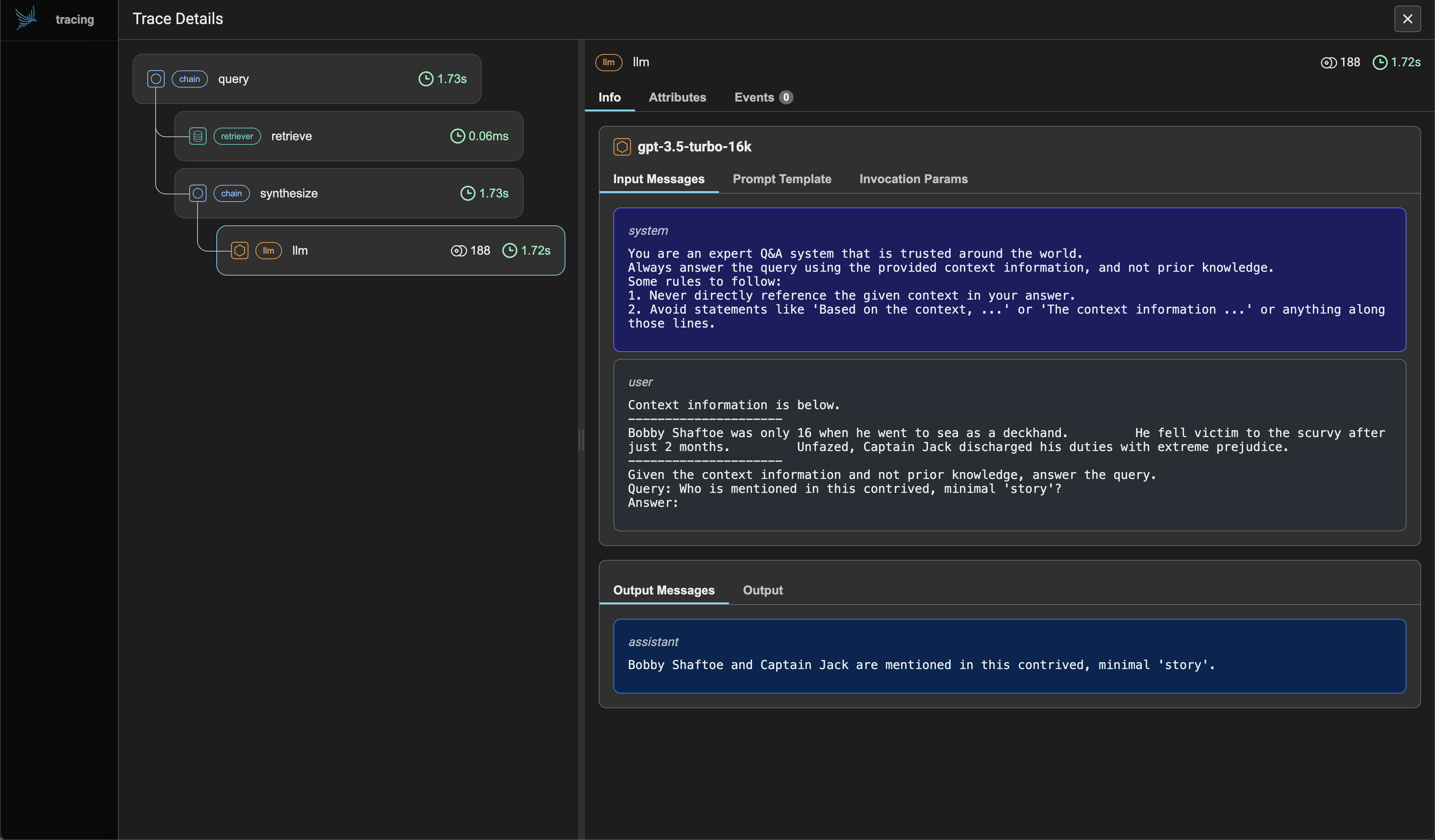Select the query span in the trace tree

pos(307,79)
